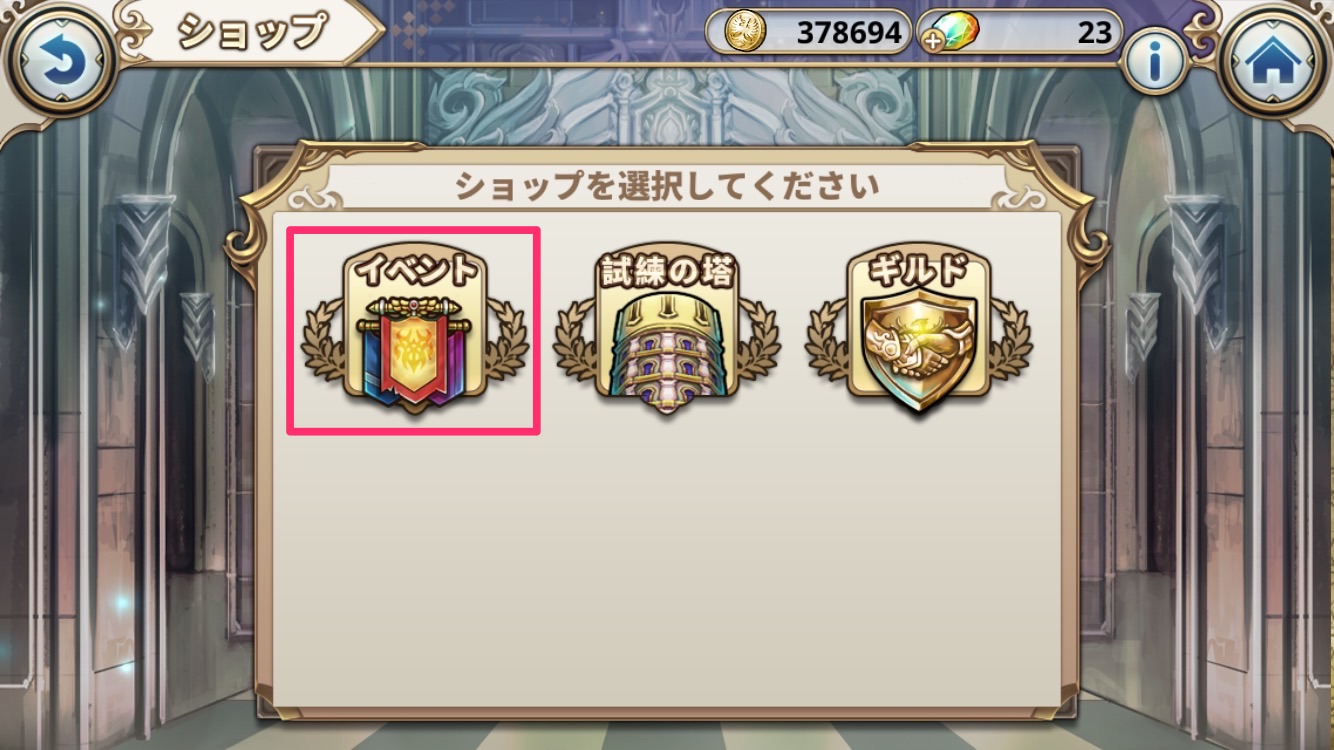Open info with the blue i button
1334x750 pixels.
point(1155,62)
